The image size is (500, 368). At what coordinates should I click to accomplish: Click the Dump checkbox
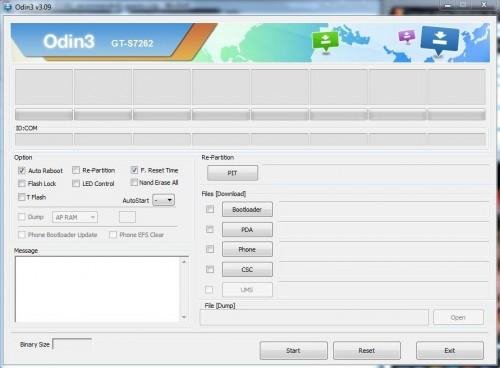pos(22,217)
